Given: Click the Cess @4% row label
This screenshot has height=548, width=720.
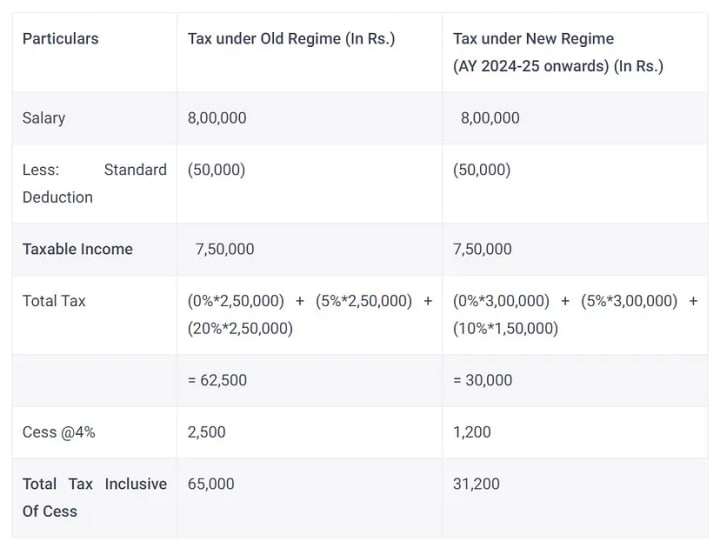Looking at the screenshot, I should click(60, 432).
